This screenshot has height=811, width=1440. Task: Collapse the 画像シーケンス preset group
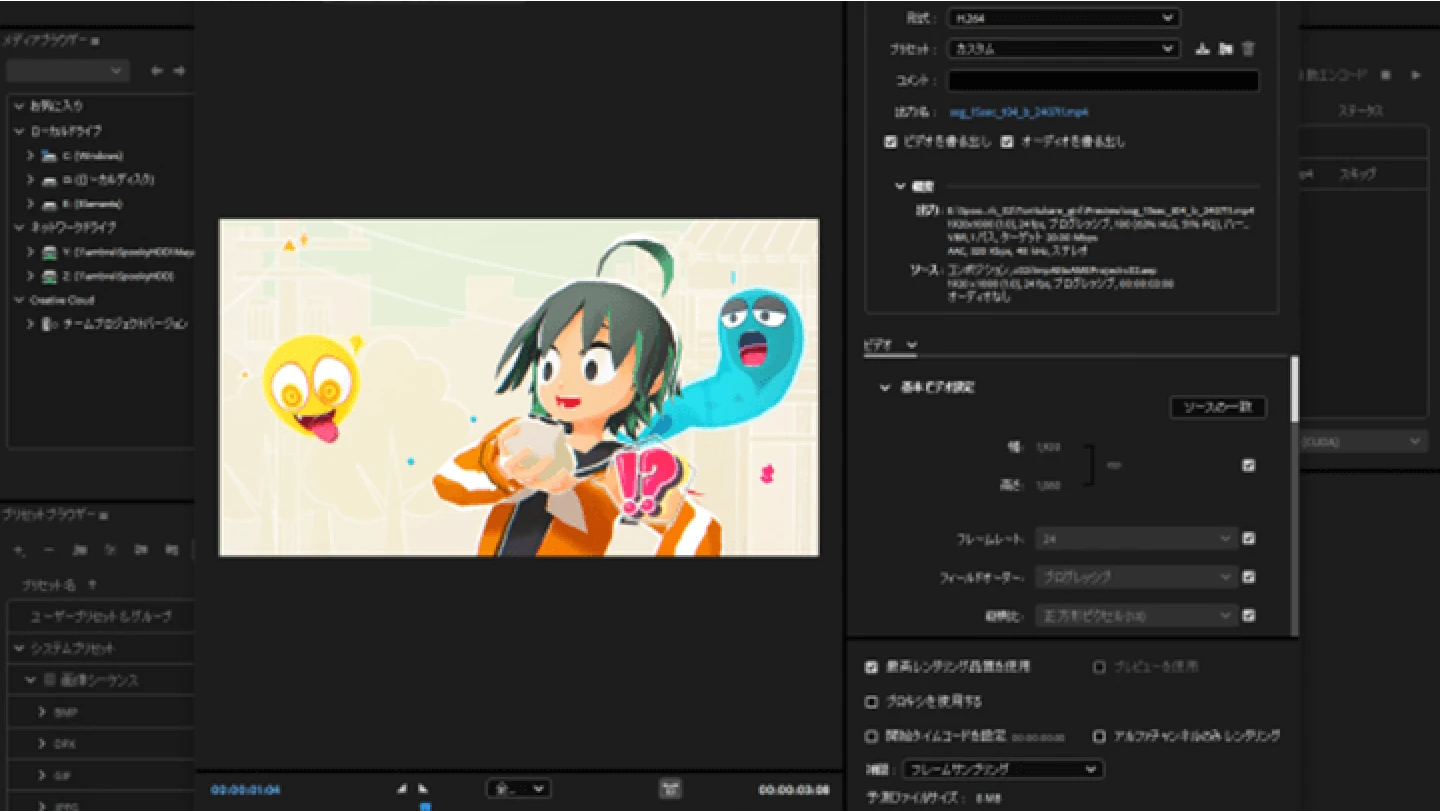(x=31, y=681)
